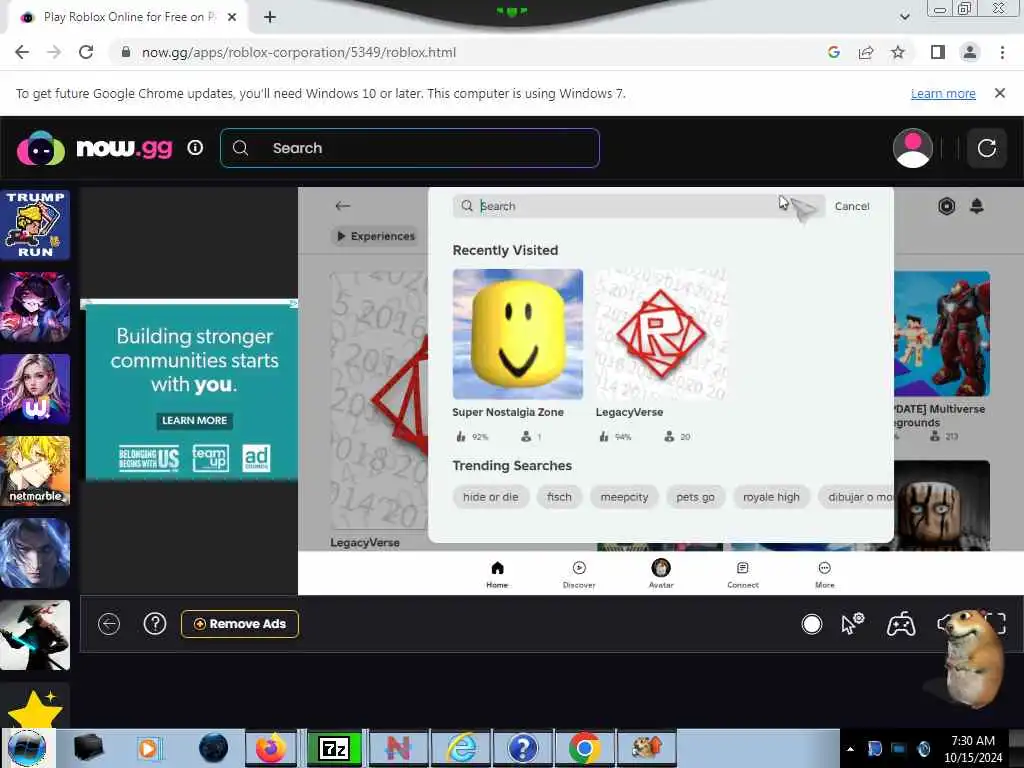Open the netmarble game in sidebar
Screen dimensions: 1024x768
(x=35, y=471)
